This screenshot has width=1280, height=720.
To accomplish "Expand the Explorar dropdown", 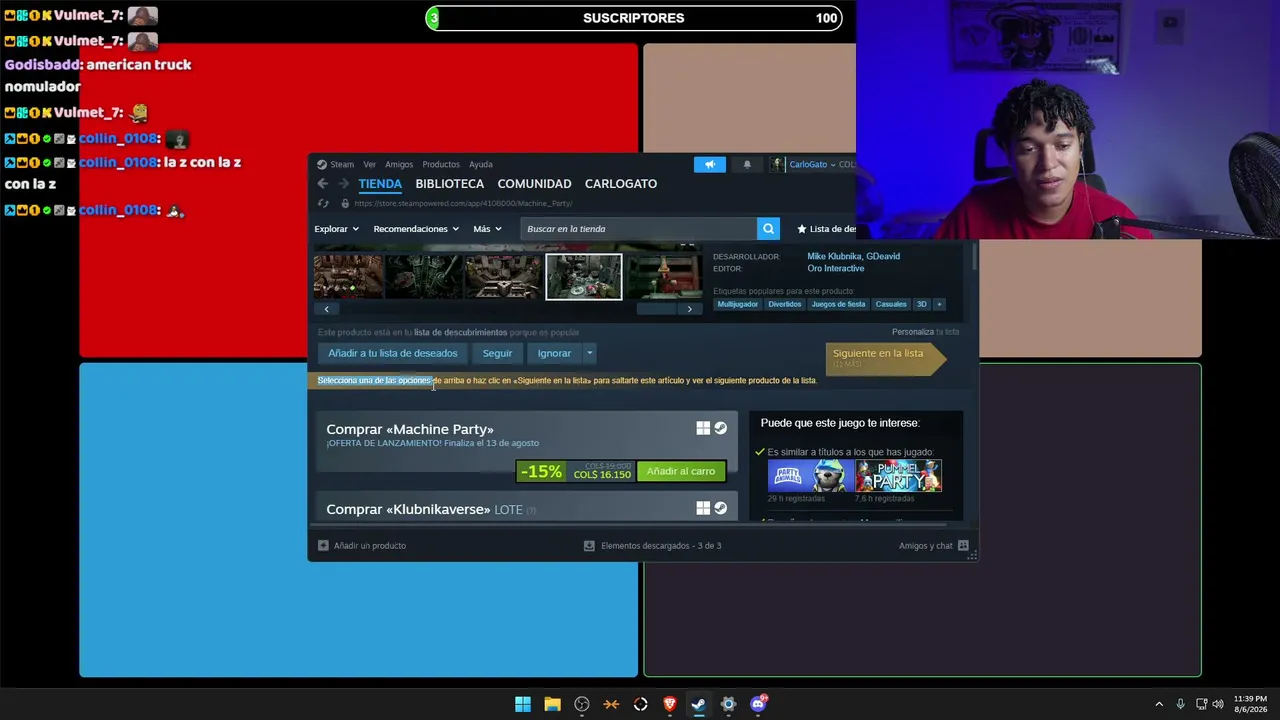I will (x=336, y=229).
